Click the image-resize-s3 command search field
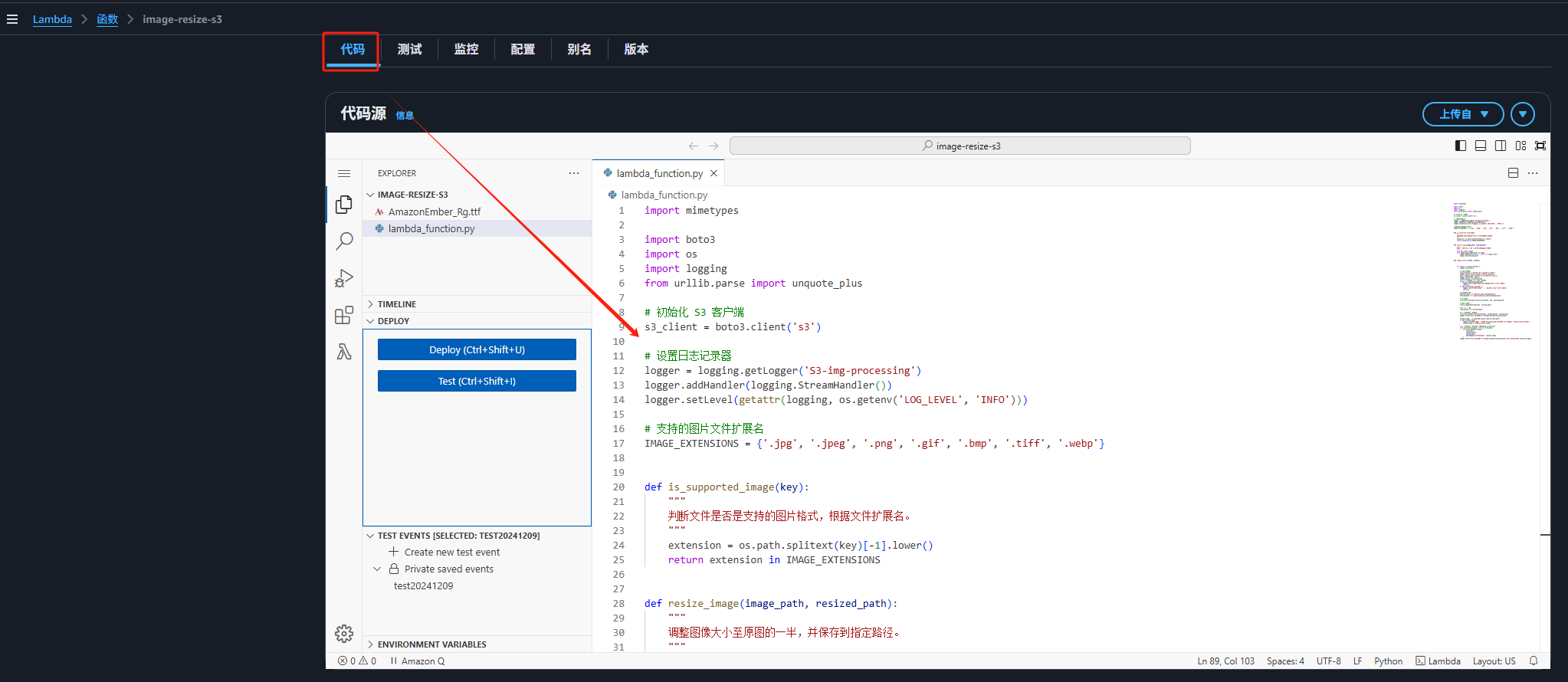Viewport: 1568px width, 682px height. click(x=960, y=146)
